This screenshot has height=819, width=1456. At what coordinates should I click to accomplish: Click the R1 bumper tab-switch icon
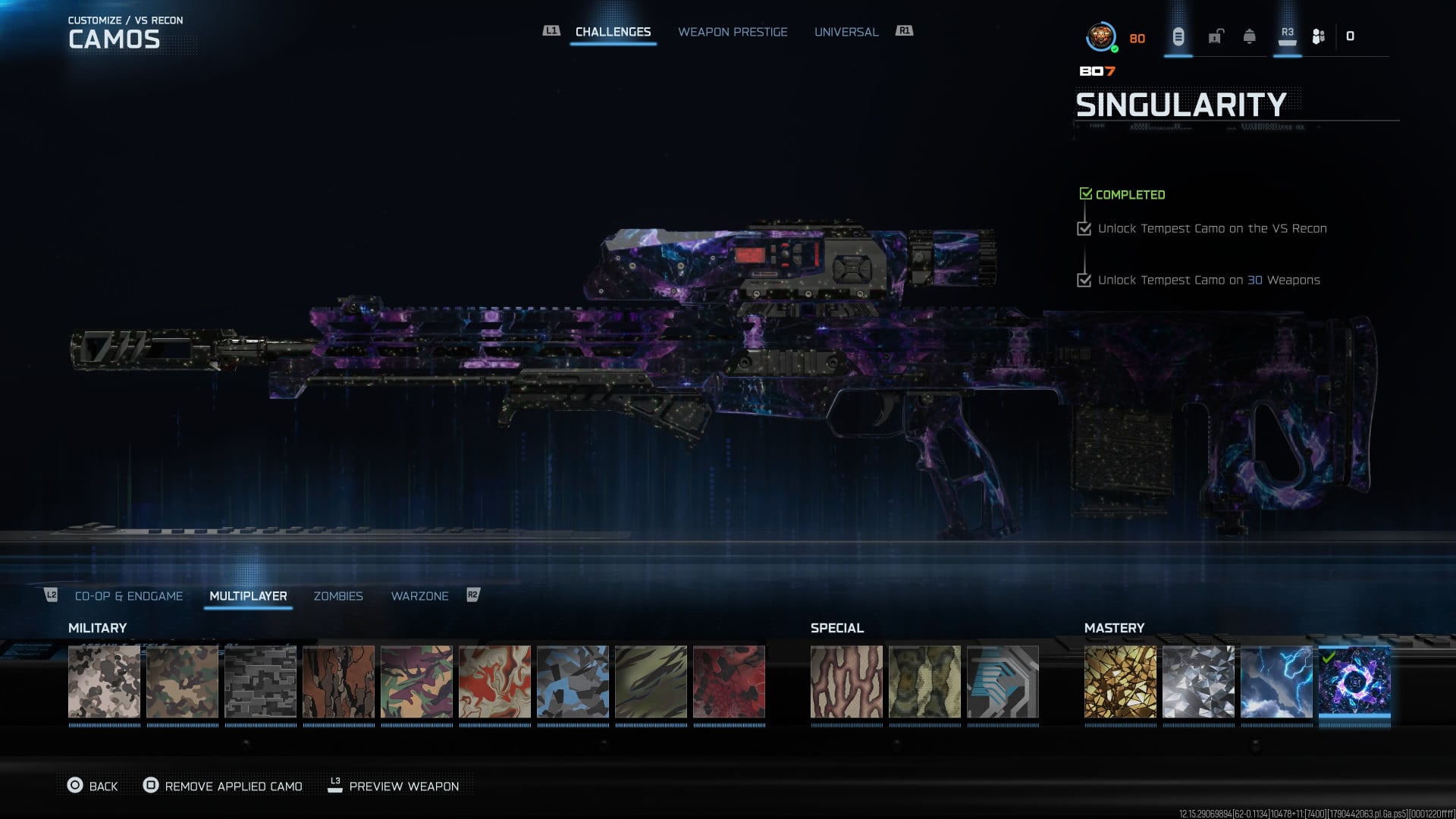point(904,31)
